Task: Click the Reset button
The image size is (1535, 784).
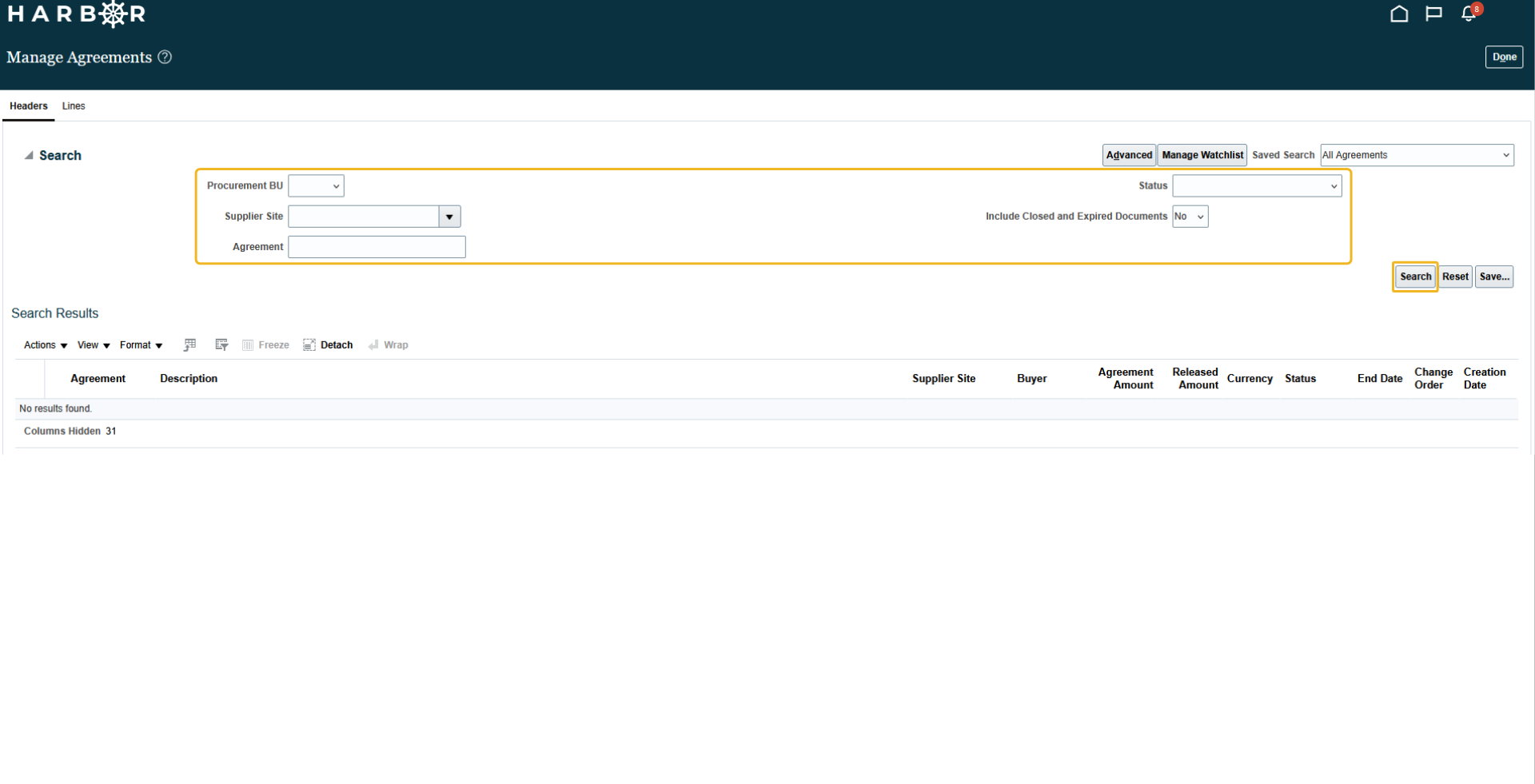Action: click(1455, 277)
